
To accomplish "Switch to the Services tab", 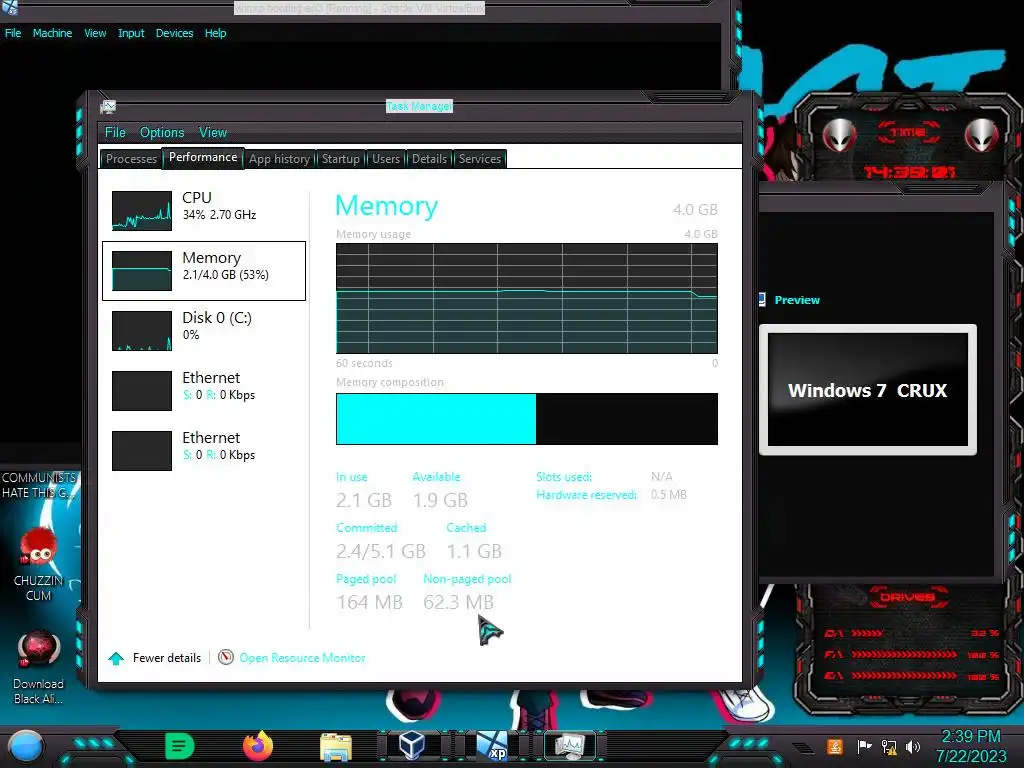I will 479,159.
